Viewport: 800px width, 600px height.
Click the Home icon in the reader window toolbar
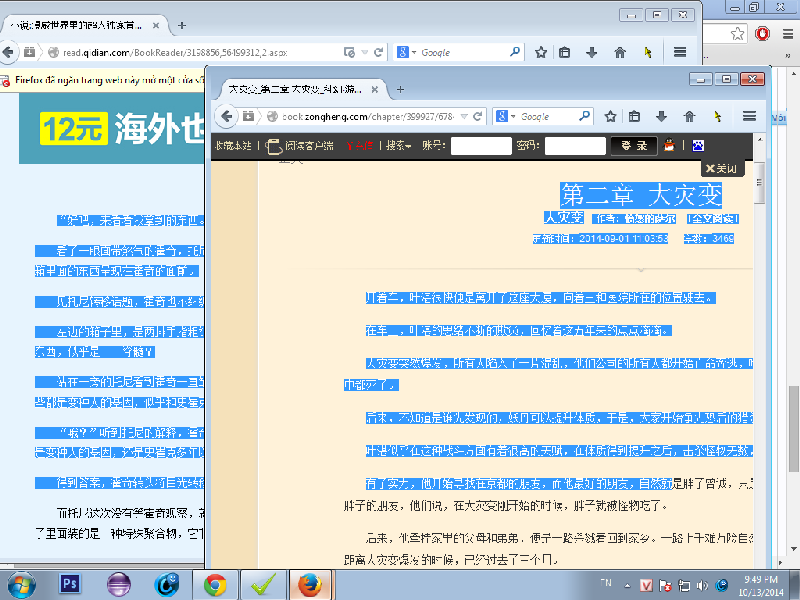pos(688,115)
